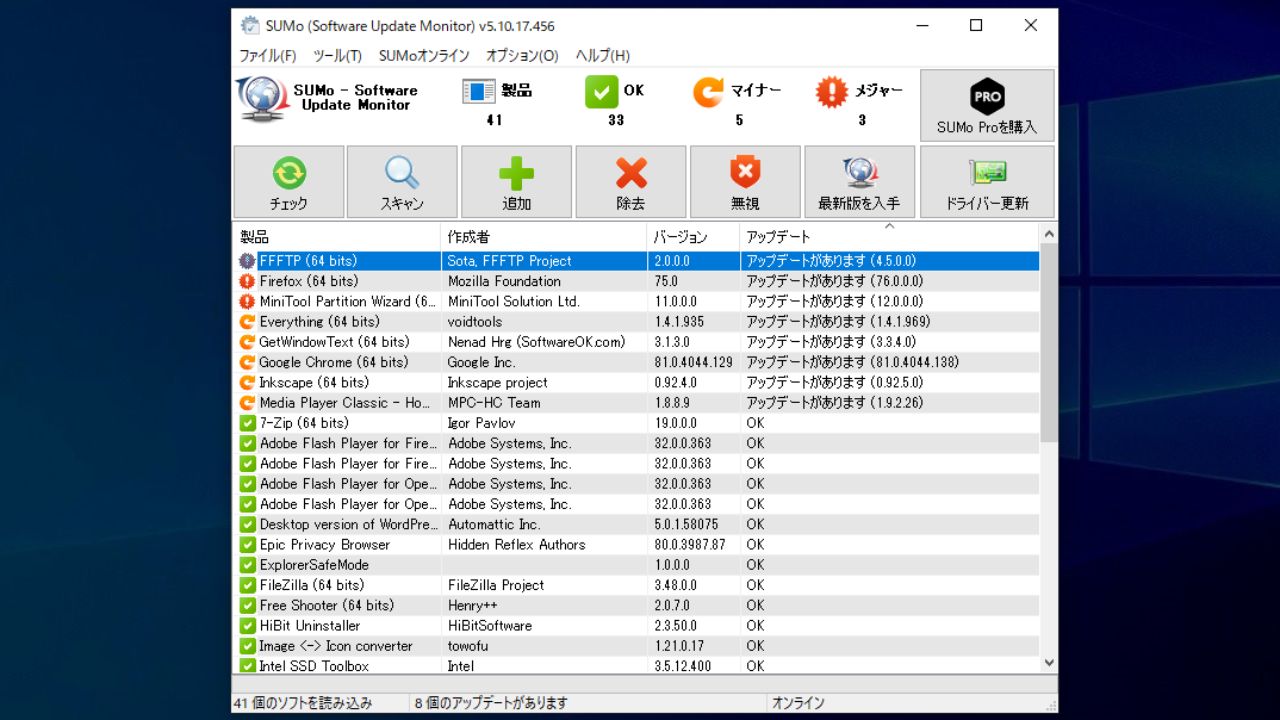Click green check icon beside HiBit Uninstaller

(247, 626)
